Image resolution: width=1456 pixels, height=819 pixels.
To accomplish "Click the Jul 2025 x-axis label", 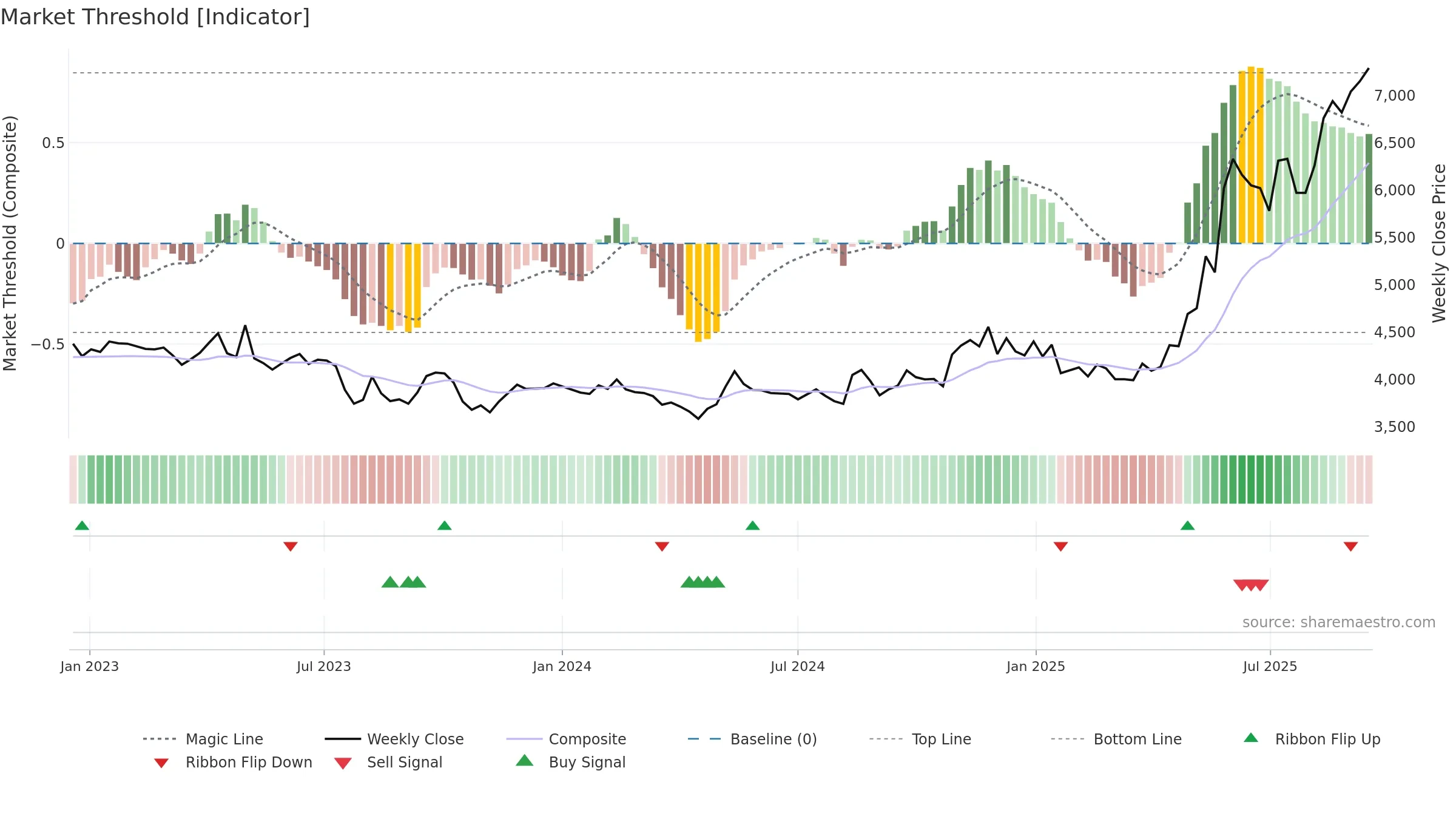I will (x=1270, y=666).
